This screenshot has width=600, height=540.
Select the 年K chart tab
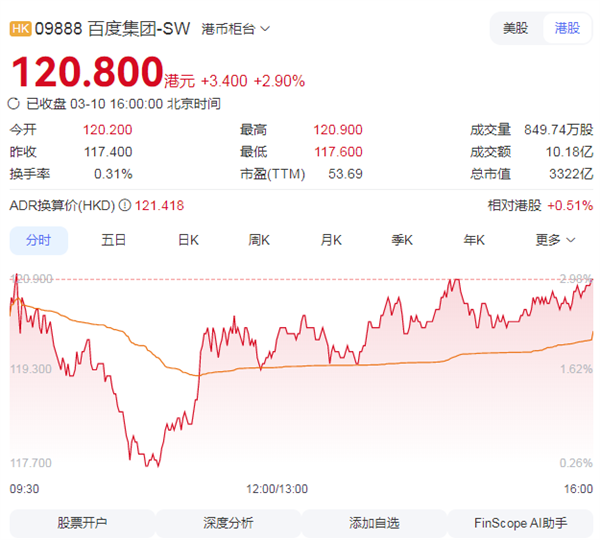point(474,240)
